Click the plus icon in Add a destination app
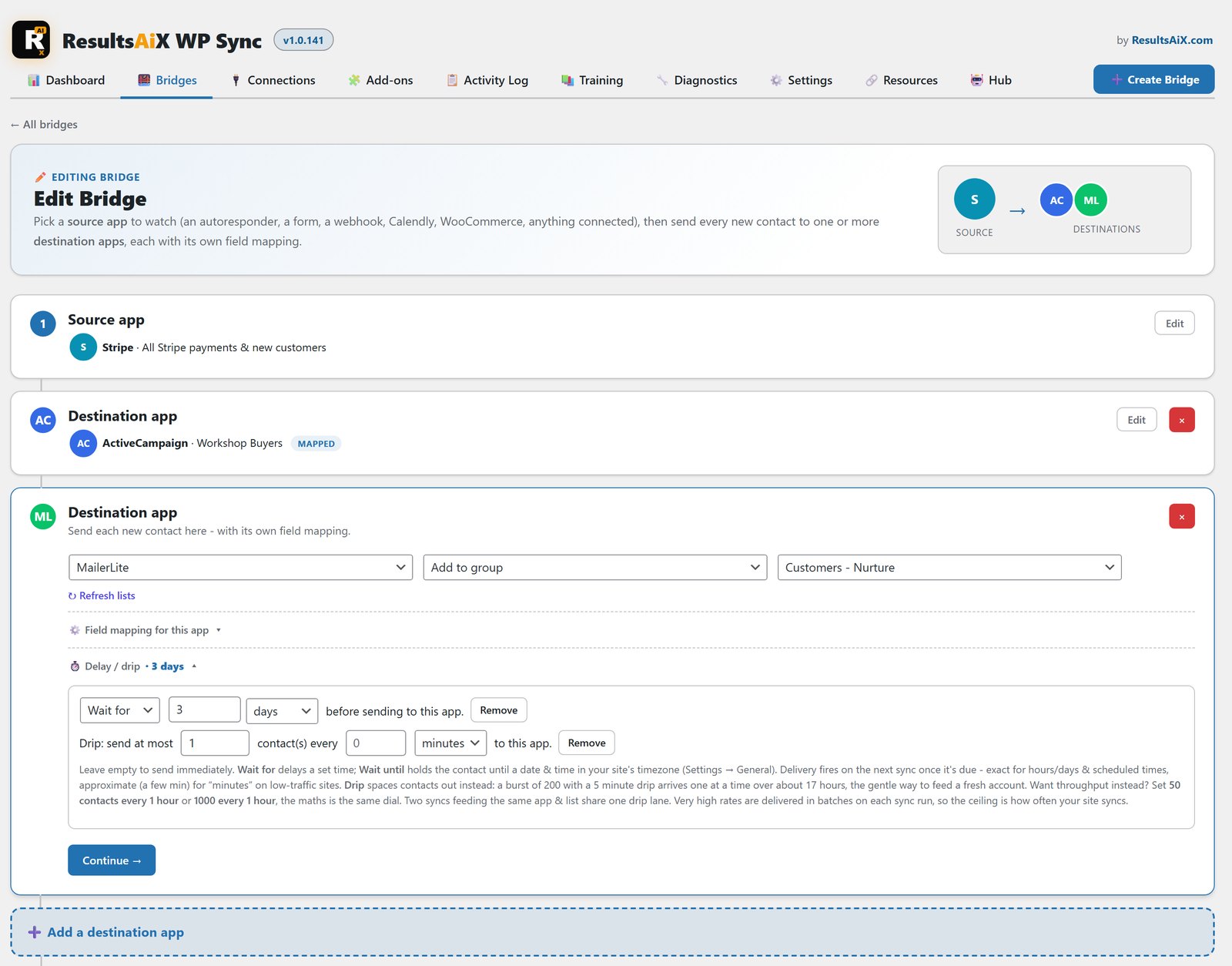Screen dimensions: 1232x966 35,932
